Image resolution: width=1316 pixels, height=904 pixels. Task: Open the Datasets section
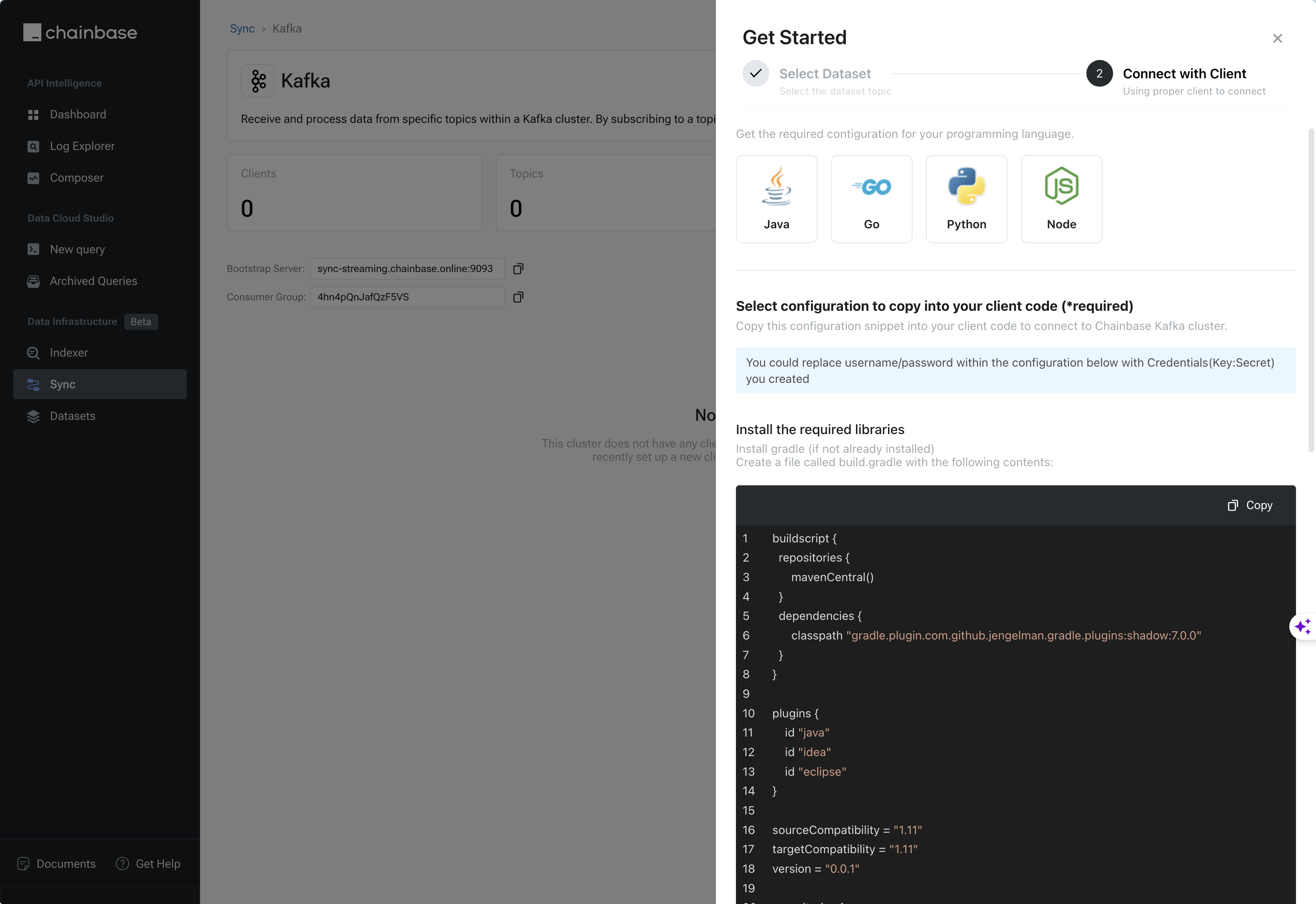73,416
